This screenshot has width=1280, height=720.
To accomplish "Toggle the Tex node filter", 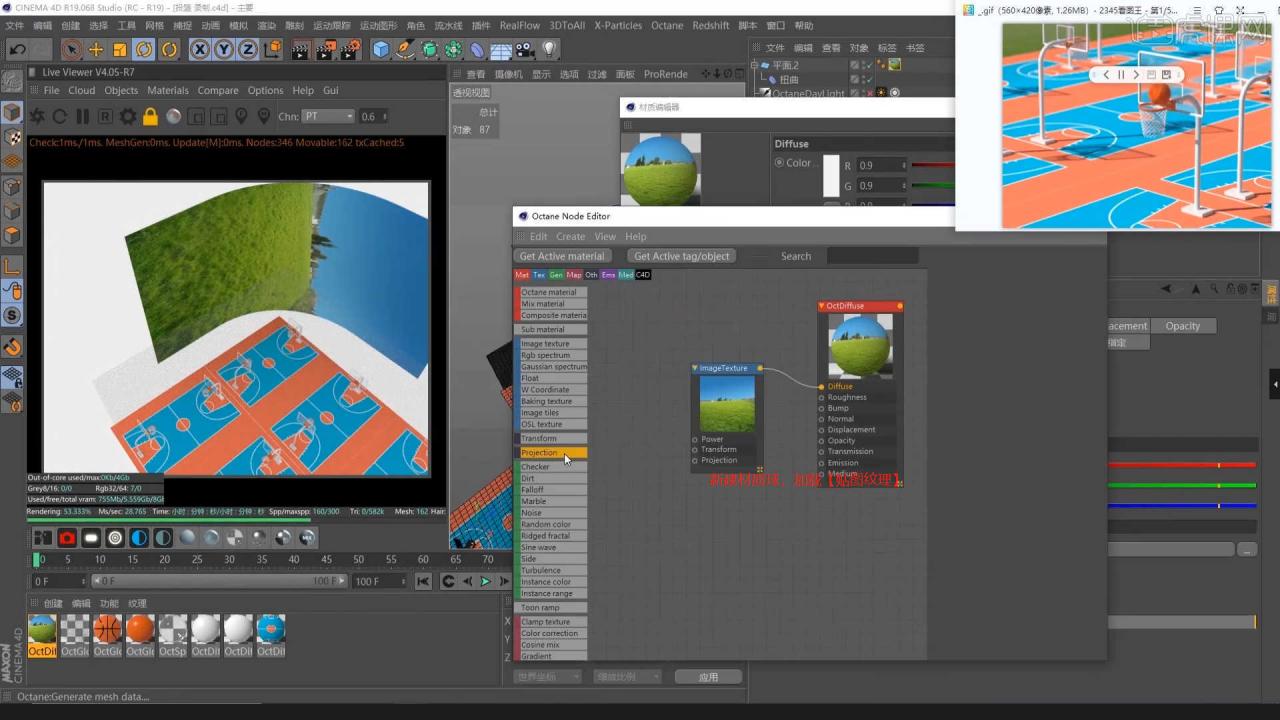I will click(x=539, y=275).
